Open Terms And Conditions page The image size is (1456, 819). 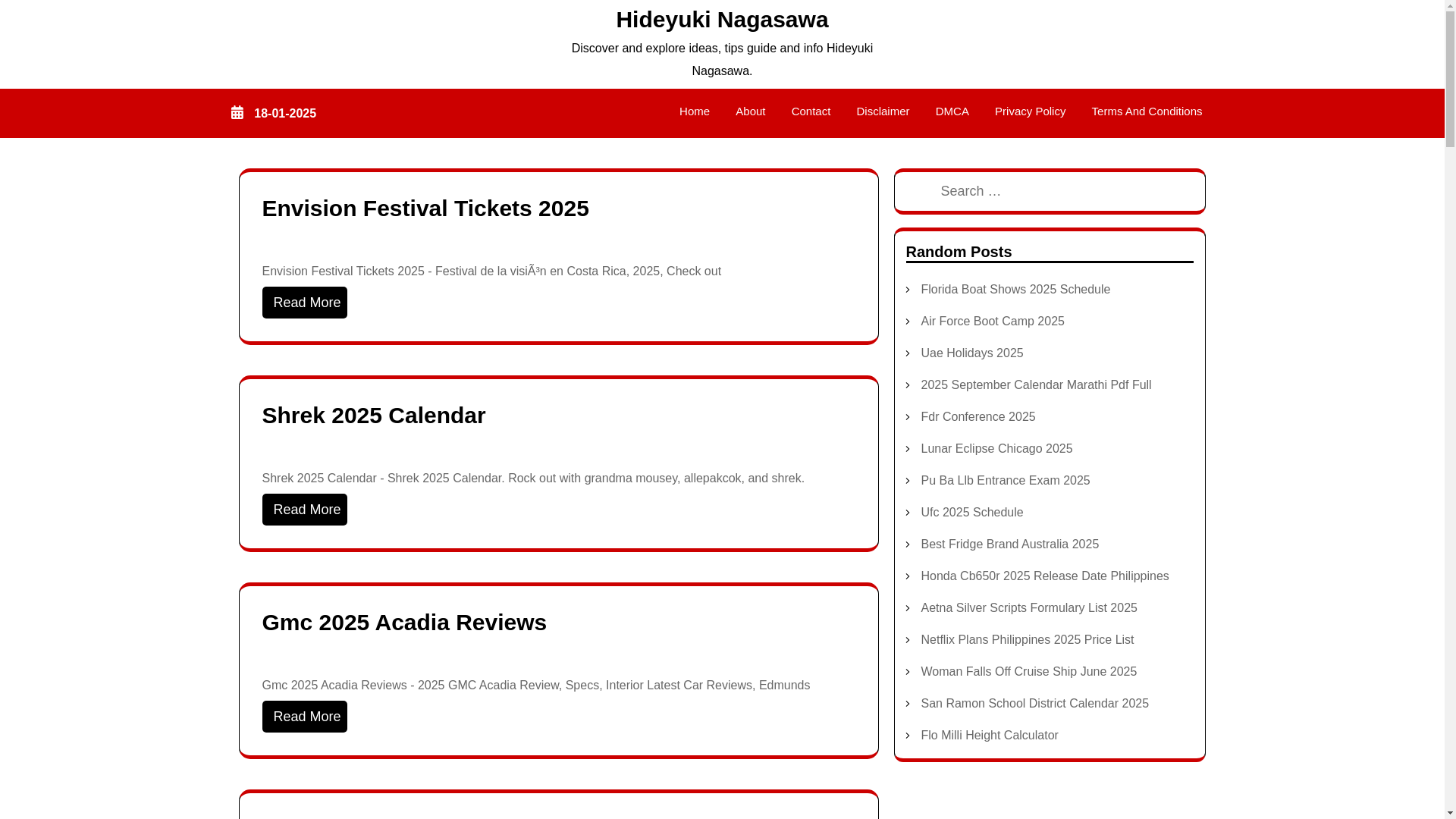1147,111
